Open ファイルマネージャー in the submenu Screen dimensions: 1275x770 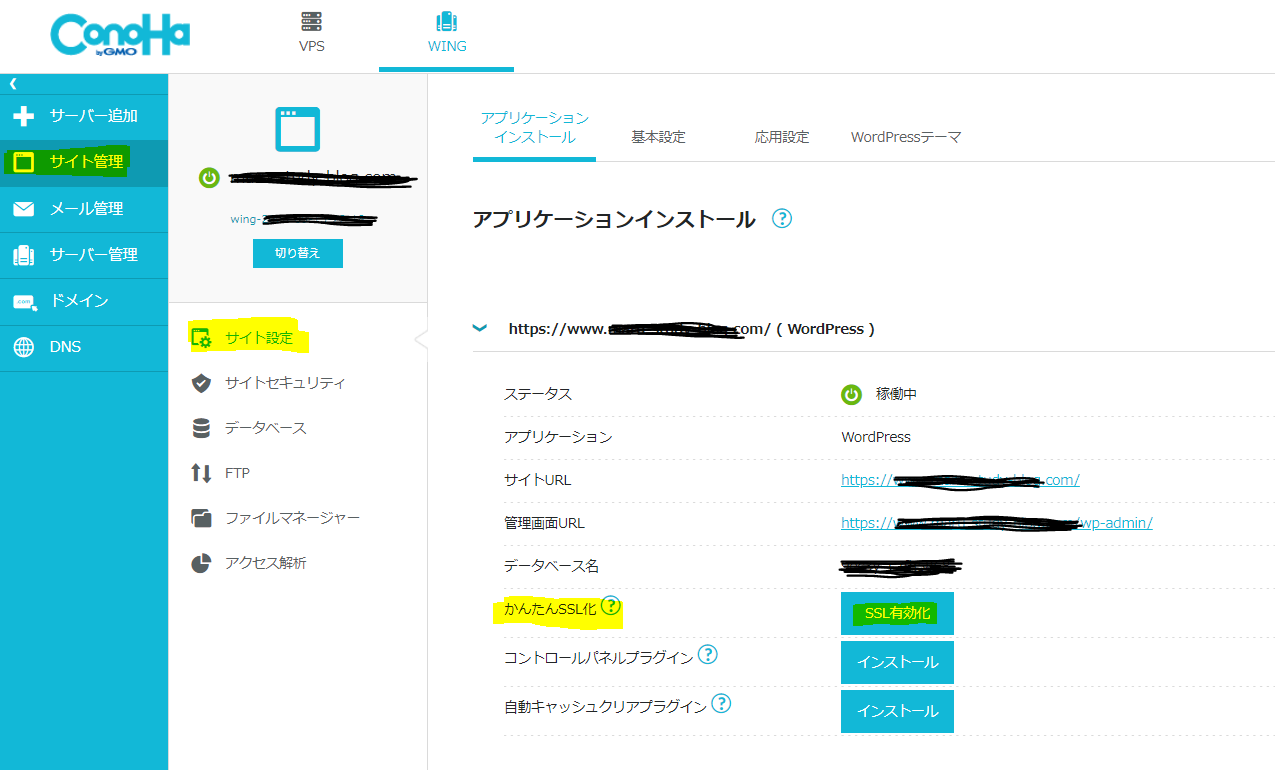[x=292, y=518]
